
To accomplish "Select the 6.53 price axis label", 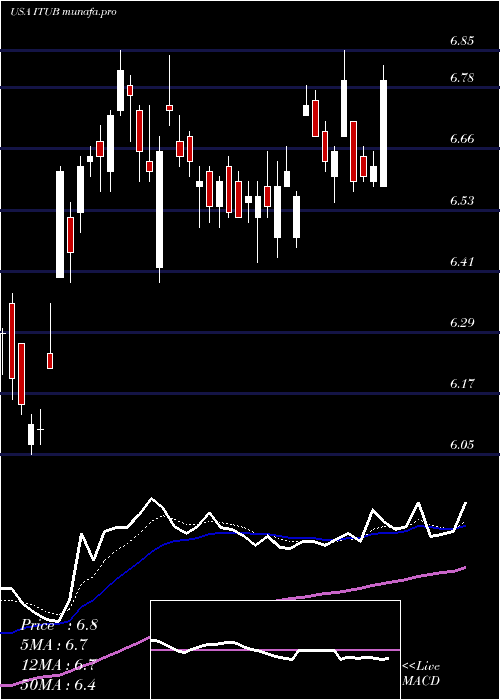I will [x=462, y=200].
